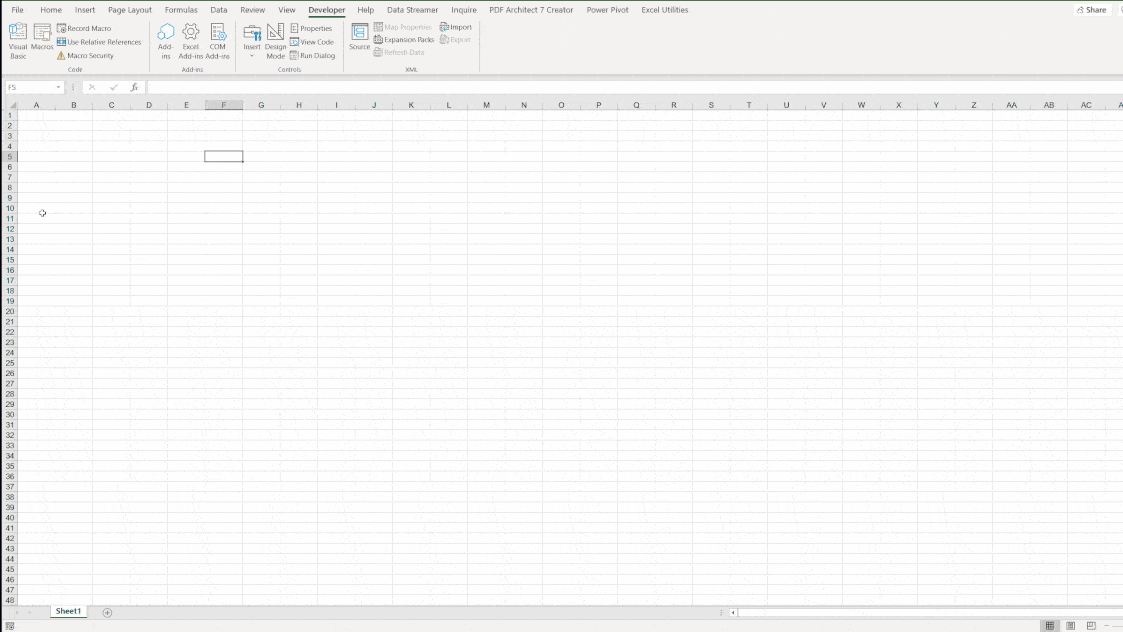Switch to the Formulas ribbon tab
This screenshot has width=1123, height=632.
pos(181,10)
